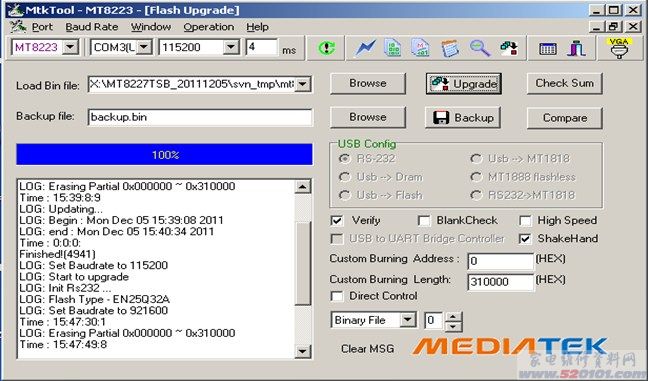Uncheck the Verify checkbox
648x381 pixels.
click(x=337, y=221)
